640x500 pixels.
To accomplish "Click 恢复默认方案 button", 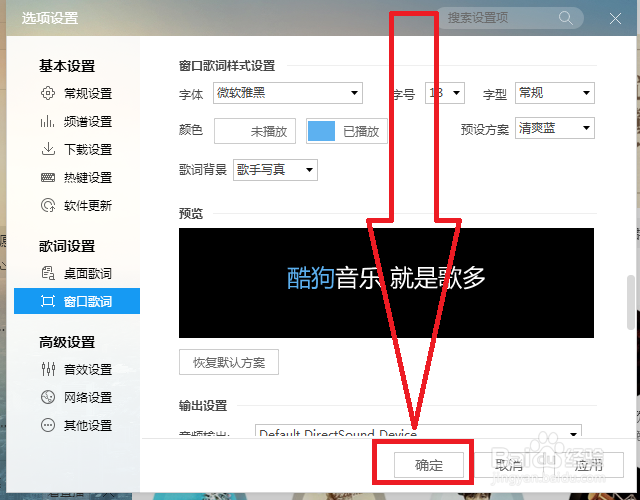I will click(229, 362).
